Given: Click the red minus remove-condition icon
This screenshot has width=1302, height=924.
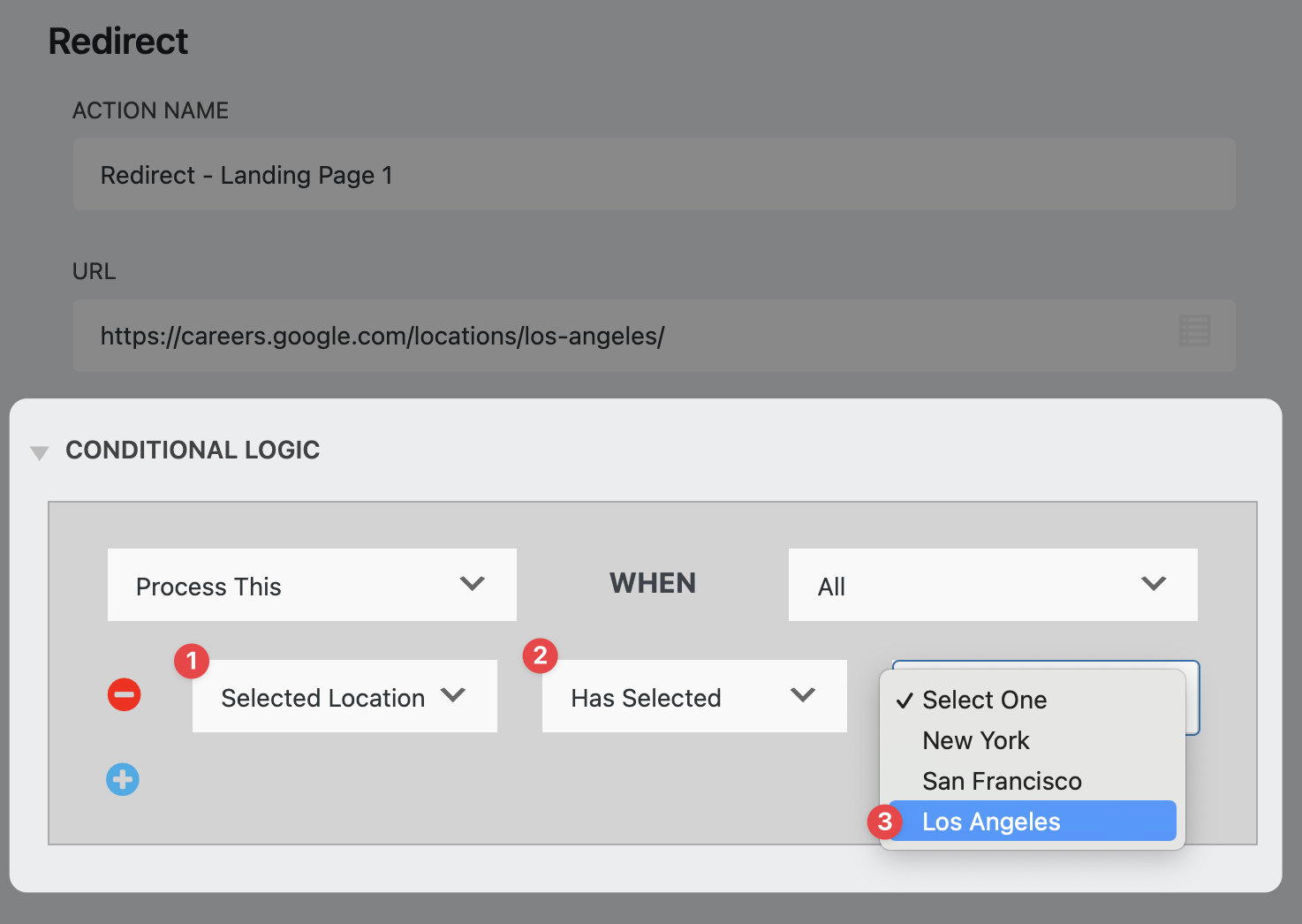Looking at the screenshot, I should [x=124, y=694].
